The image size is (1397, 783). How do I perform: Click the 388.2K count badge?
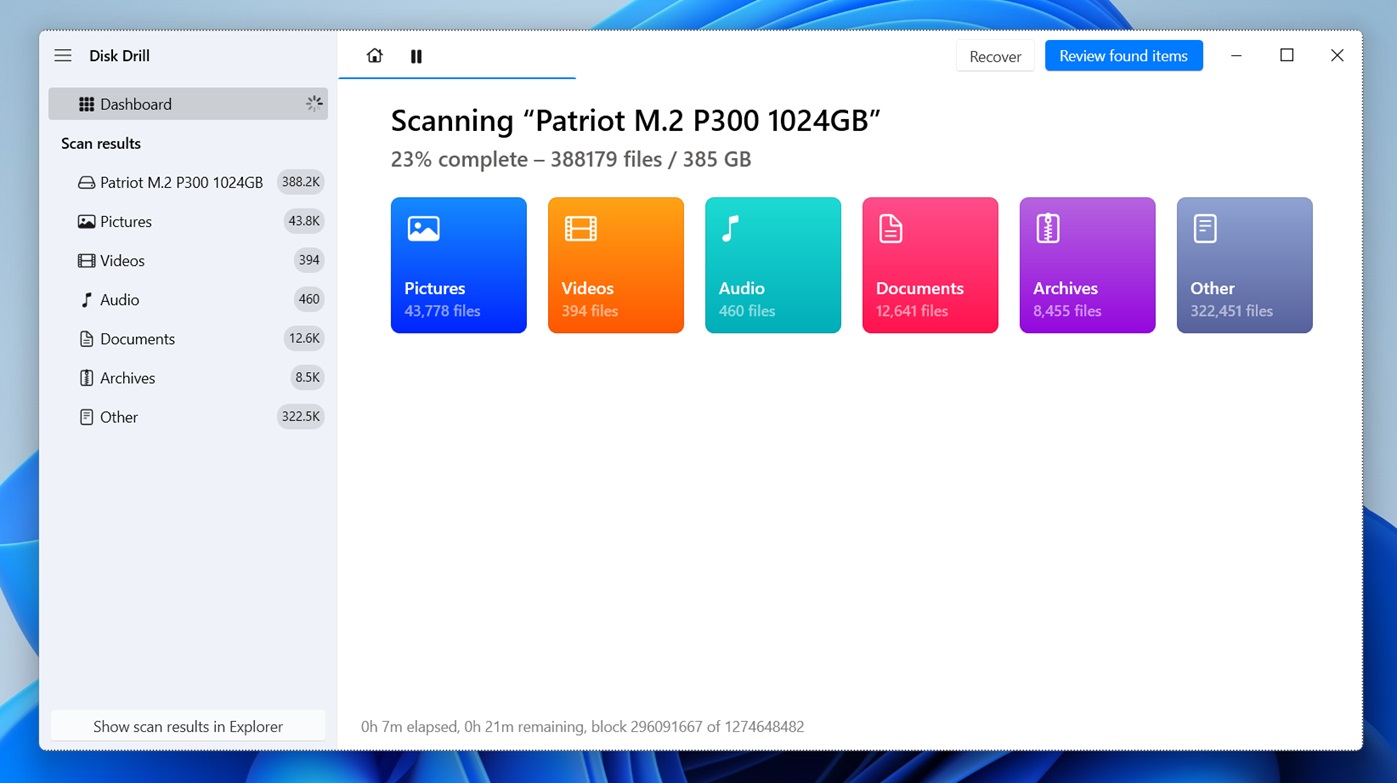(300, 182)
